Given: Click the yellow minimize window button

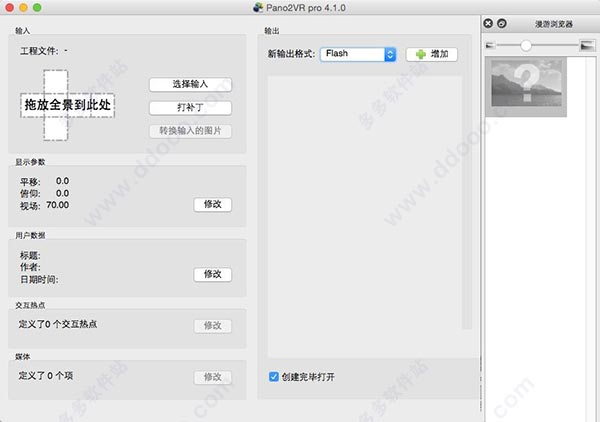Looking at the screenshot, I should (x=23, y=8).
